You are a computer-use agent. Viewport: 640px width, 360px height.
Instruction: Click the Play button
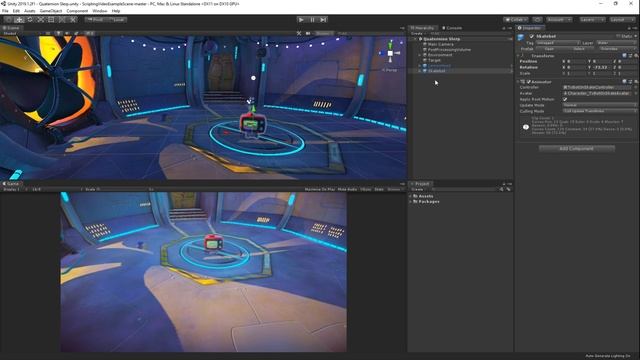[301, 20]
